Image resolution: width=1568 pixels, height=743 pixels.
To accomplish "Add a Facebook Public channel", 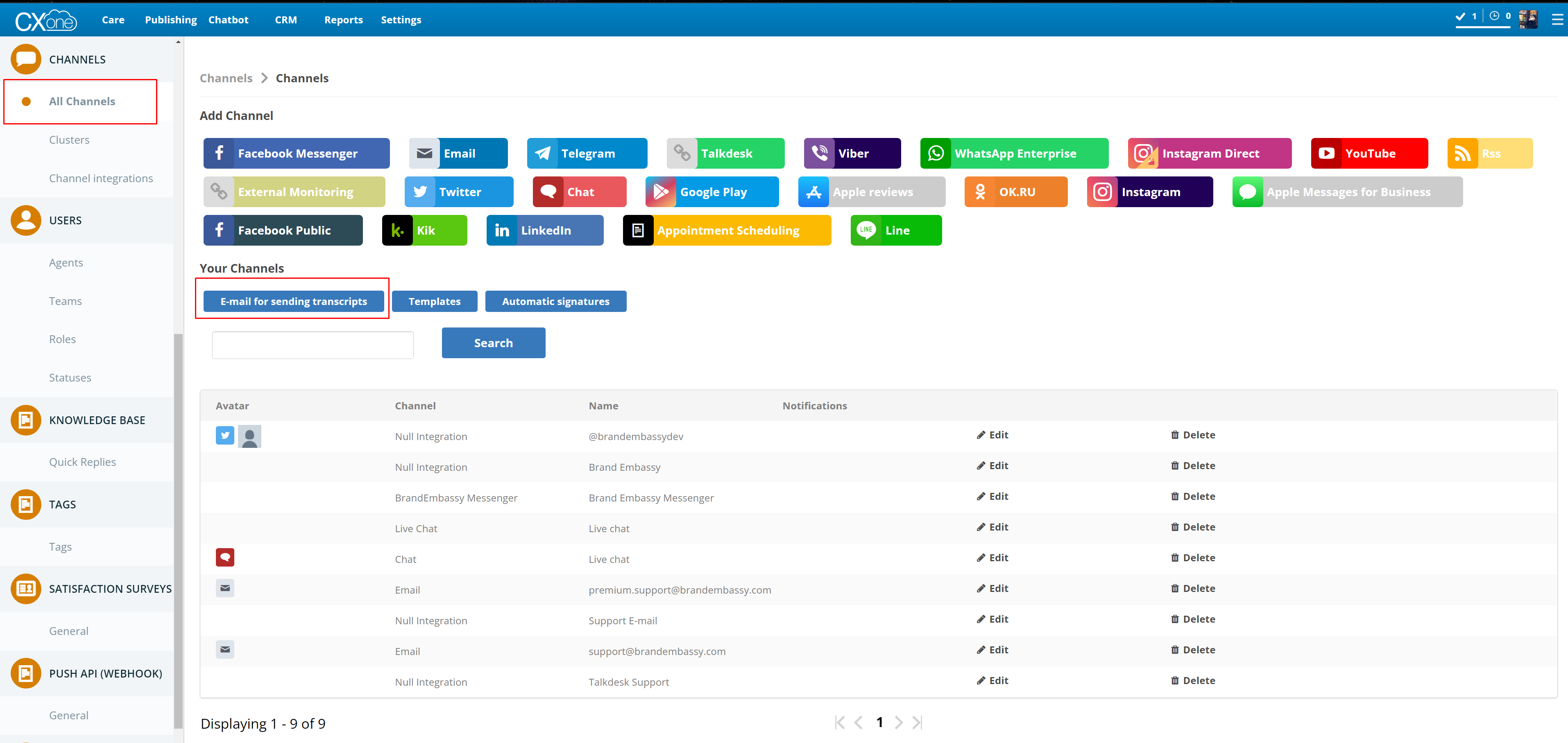I will click(283, 230).
